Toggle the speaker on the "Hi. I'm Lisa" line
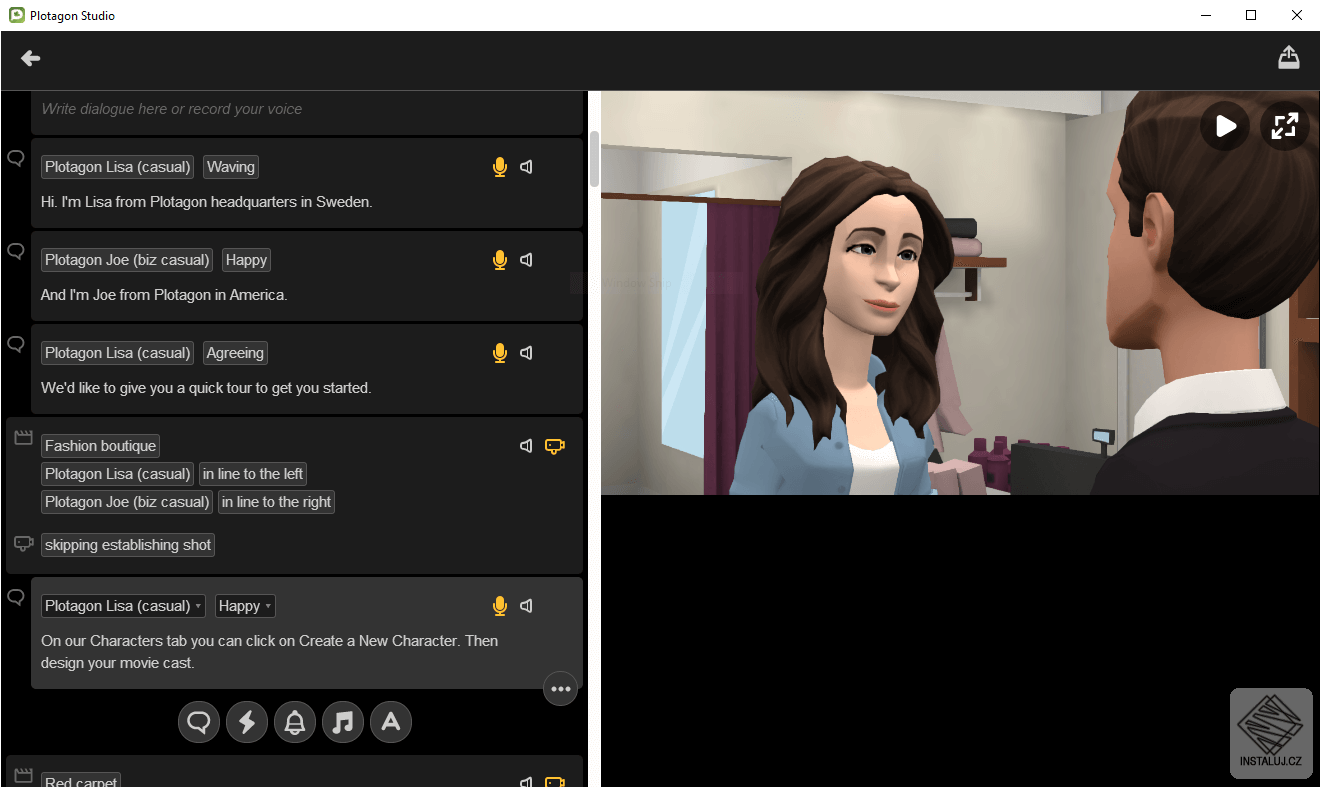1321x788 pixels. [527, 167]
